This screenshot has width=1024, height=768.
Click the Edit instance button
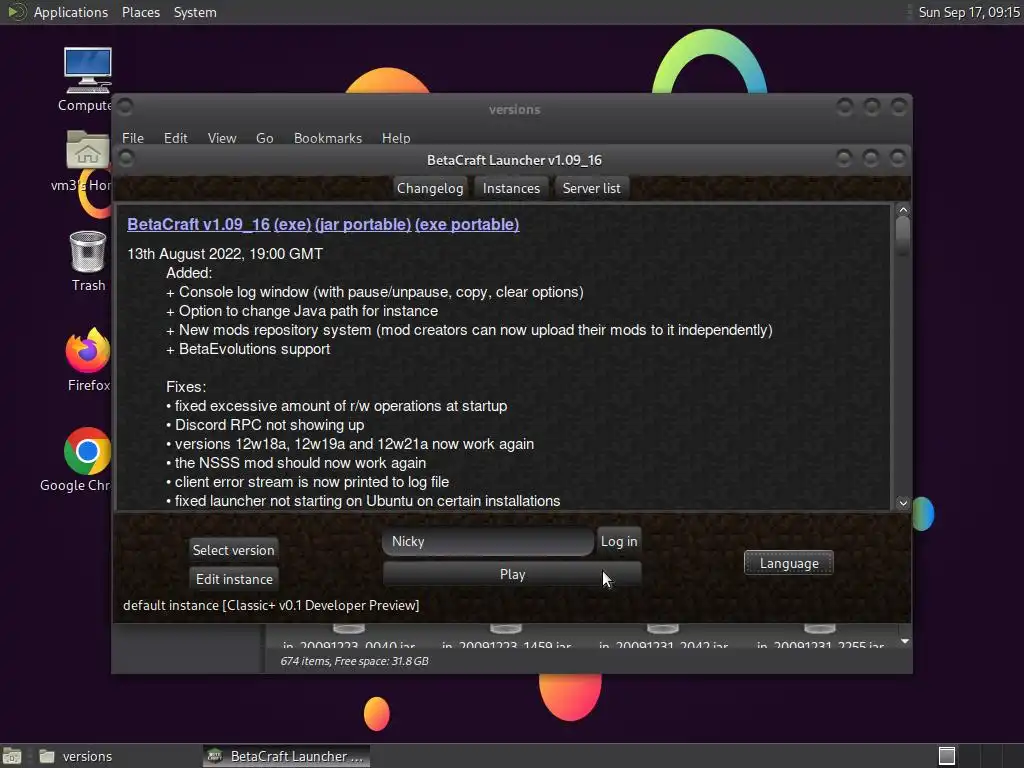[x=234, y=579]
